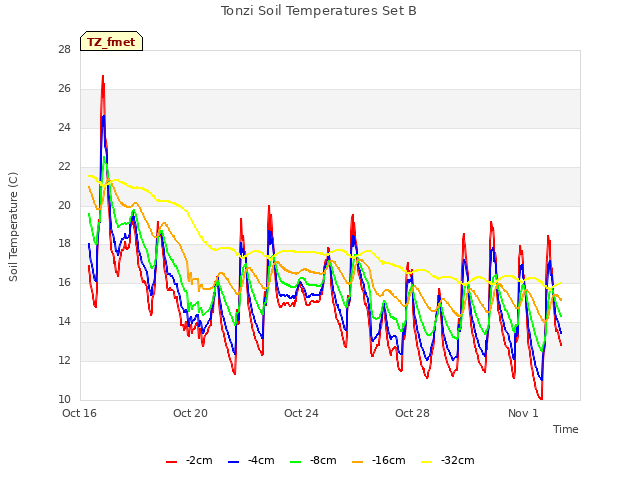
Task: Click the Nov 1 x-axis tick label
Action: pyautogui.click(x=523, y=413)
